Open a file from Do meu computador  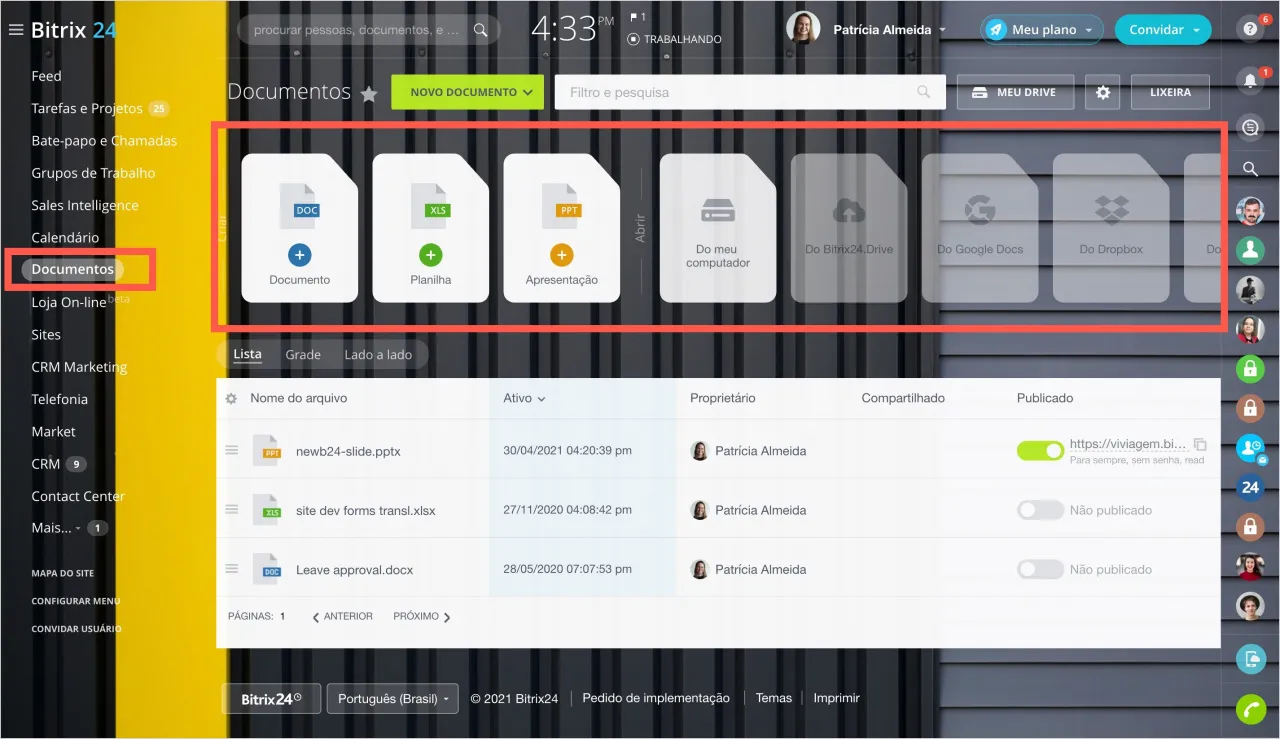point(718,228)
